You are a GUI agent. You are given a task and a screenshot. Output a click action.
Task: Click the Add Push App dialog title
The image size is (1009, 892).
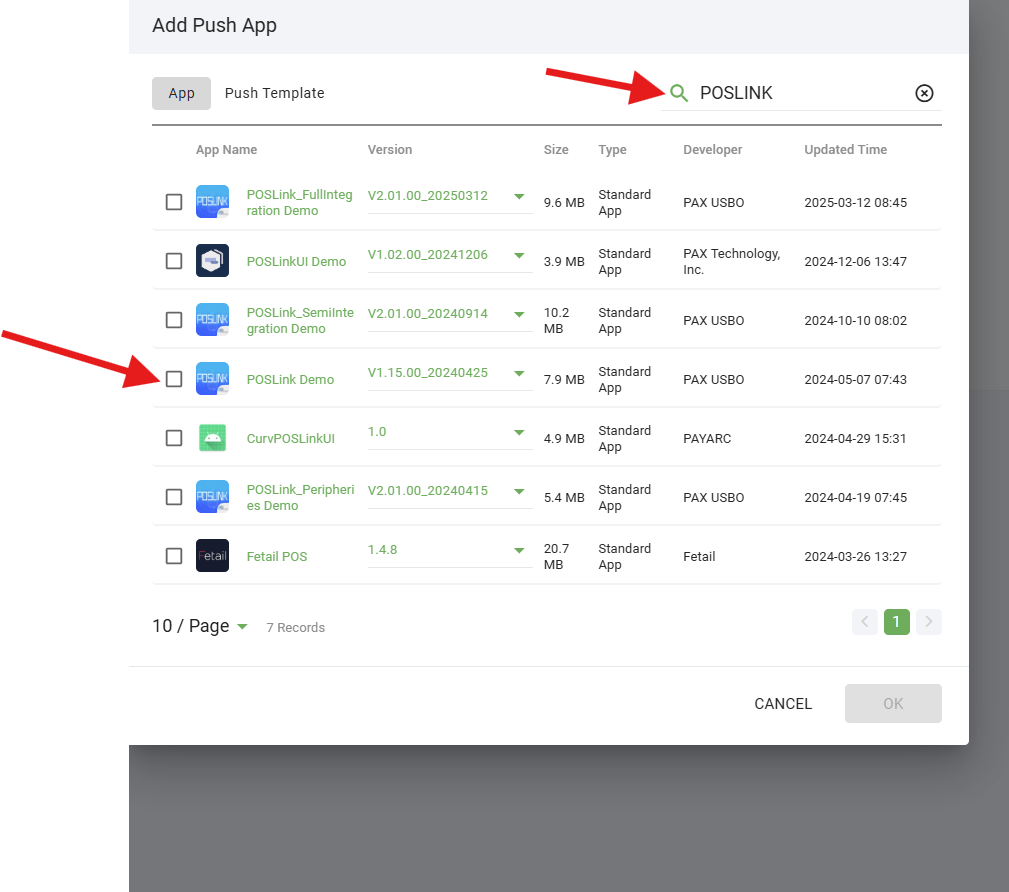point(214,25)
